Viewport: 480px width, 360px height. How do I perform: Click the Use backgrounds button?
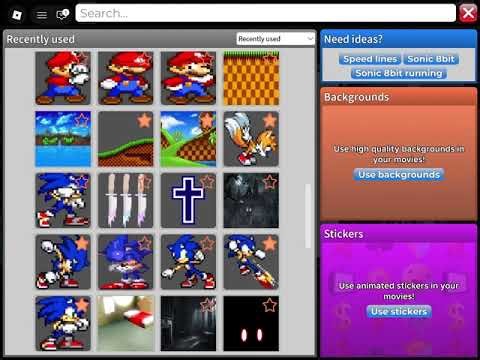click(399, 175)
